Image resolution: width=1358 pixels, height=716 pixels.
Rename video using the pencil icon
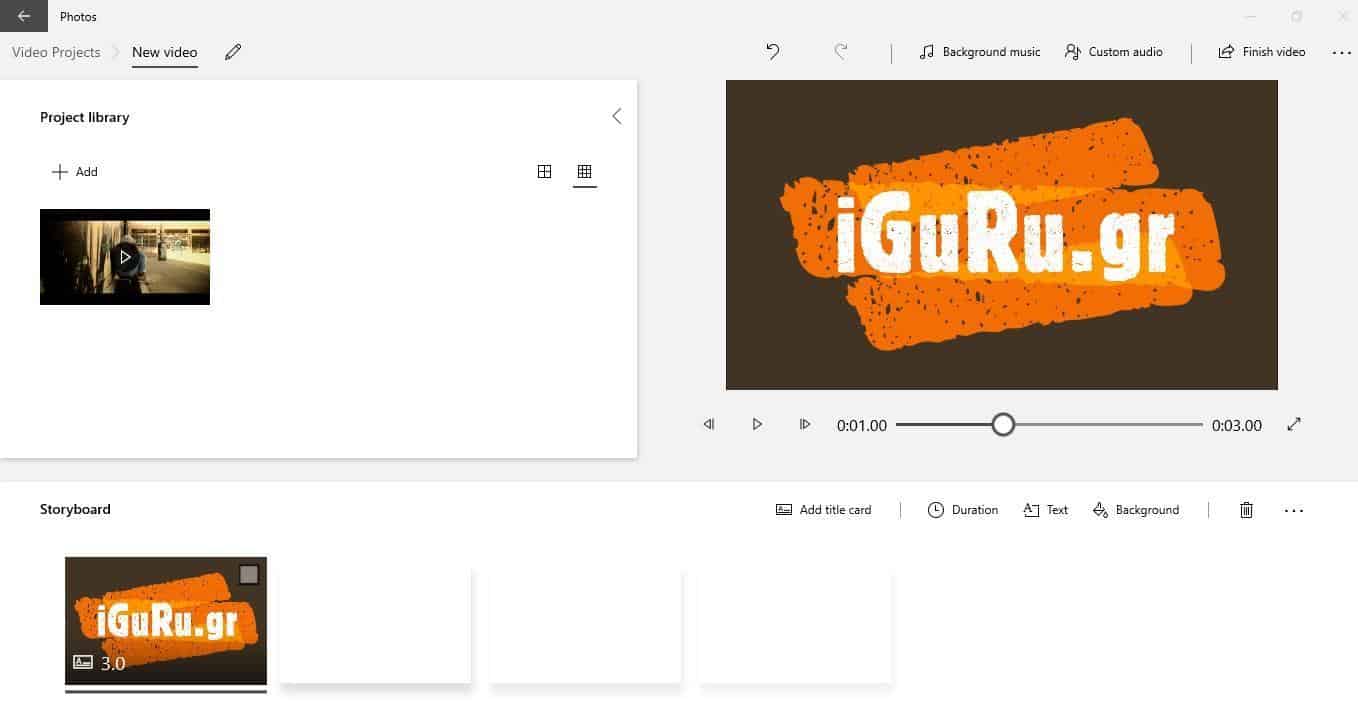click(233, 52)
